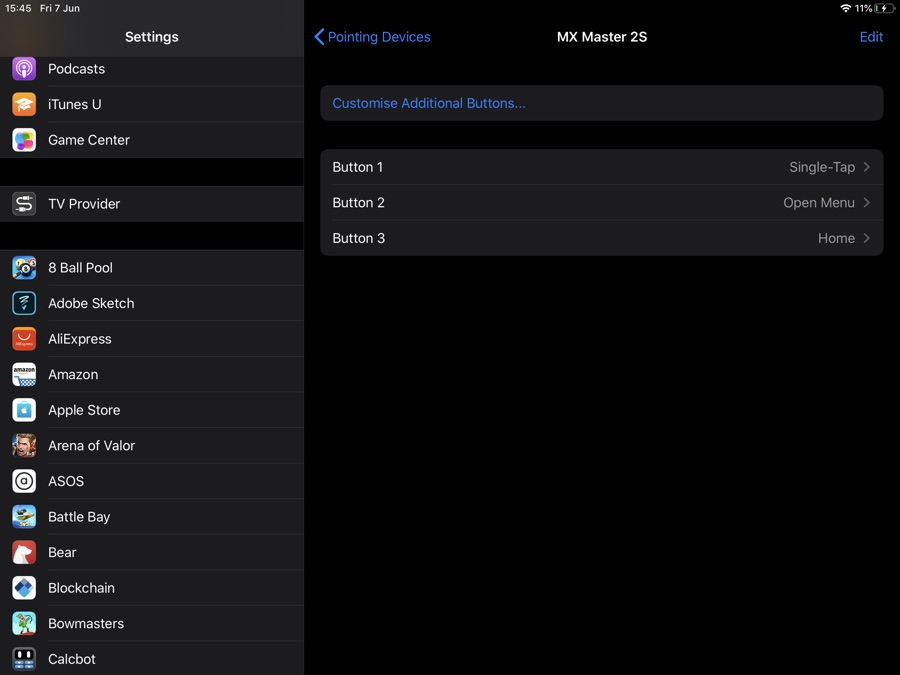Tap the back chevron icon beside Pointing Devices

click(319, 37)
